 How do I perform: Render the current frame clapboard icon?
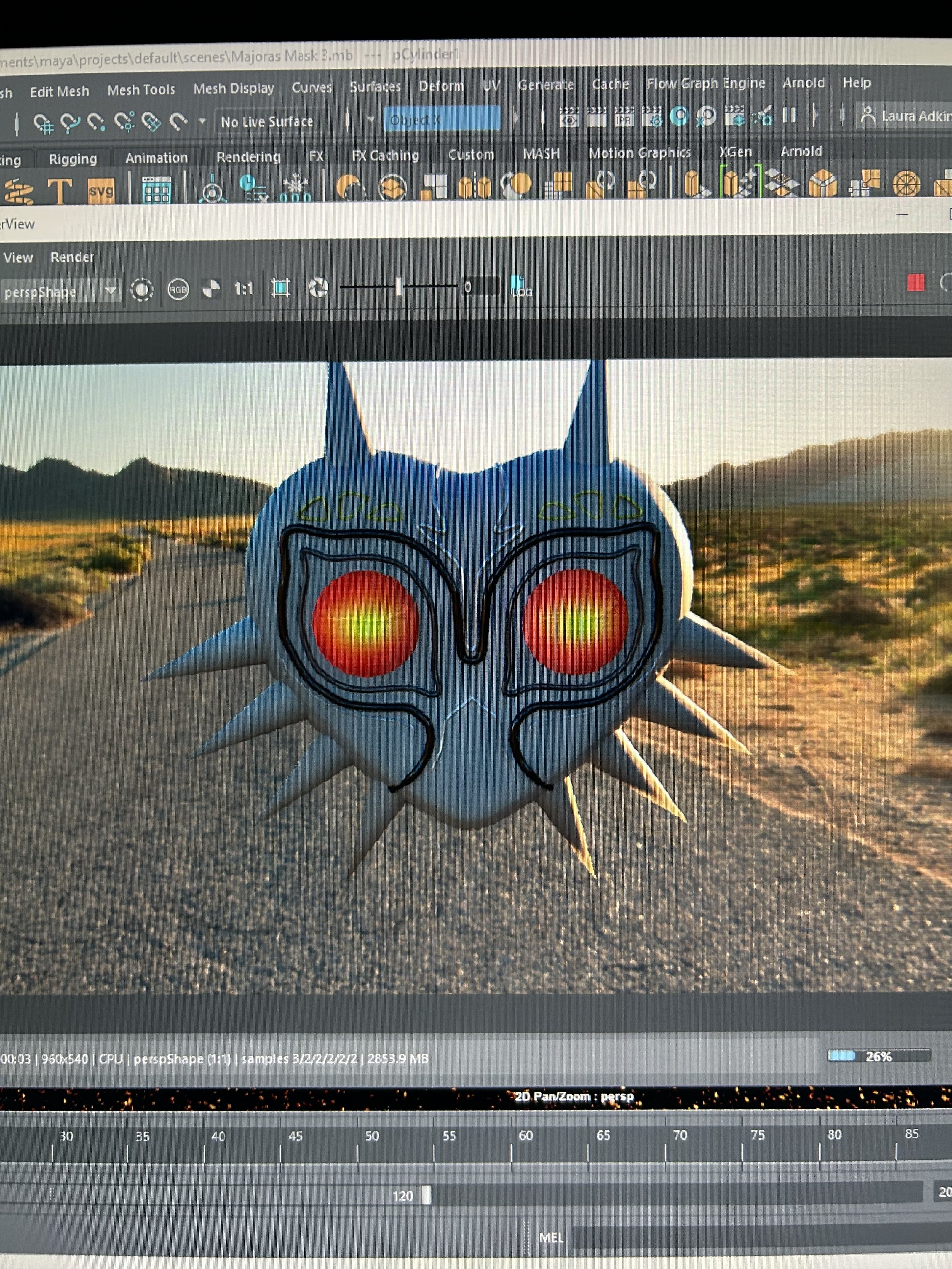pos(596,117)
